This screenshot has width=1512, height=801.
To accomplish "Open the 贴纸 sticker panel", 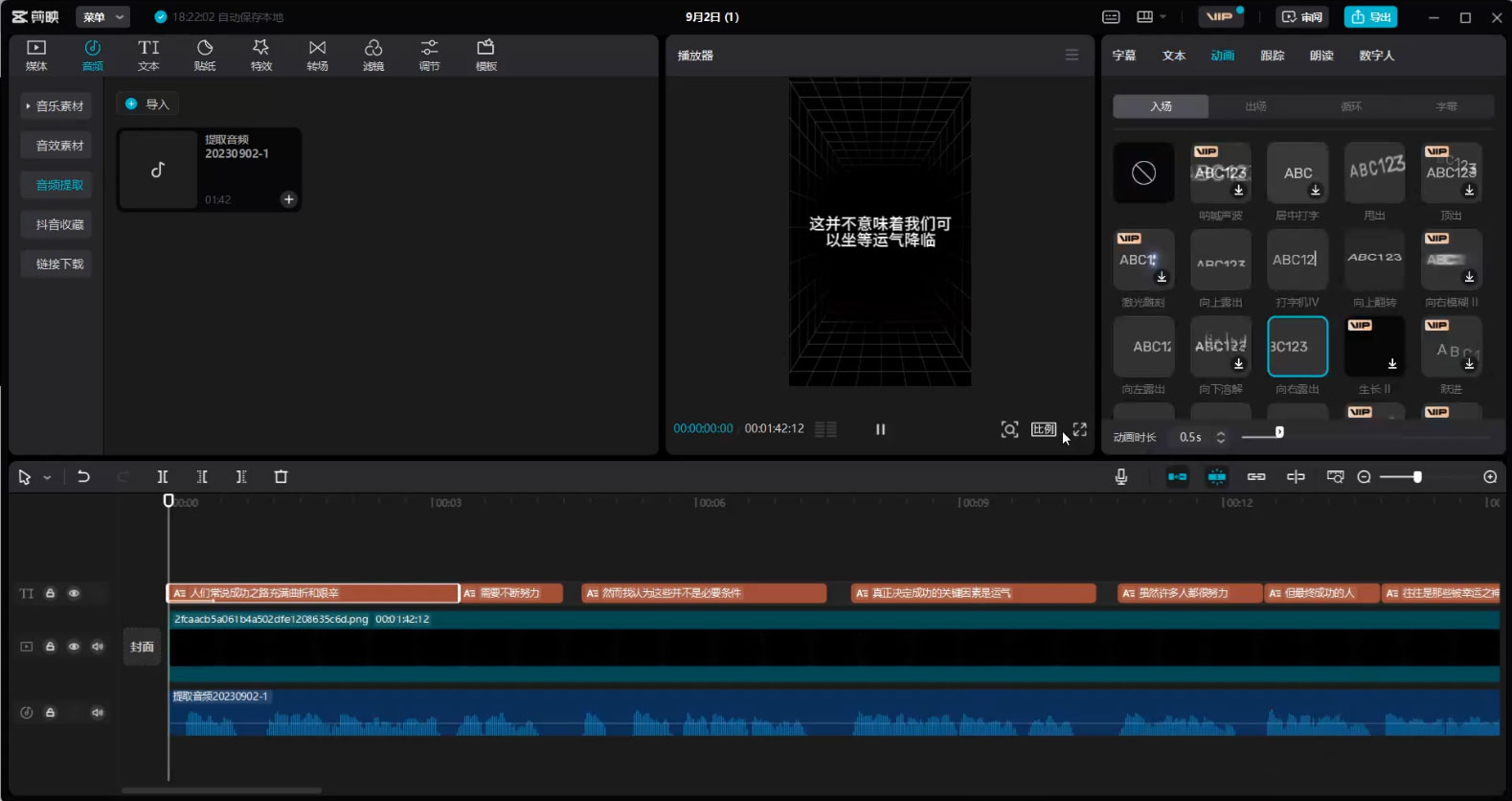I will pos(205,55).
